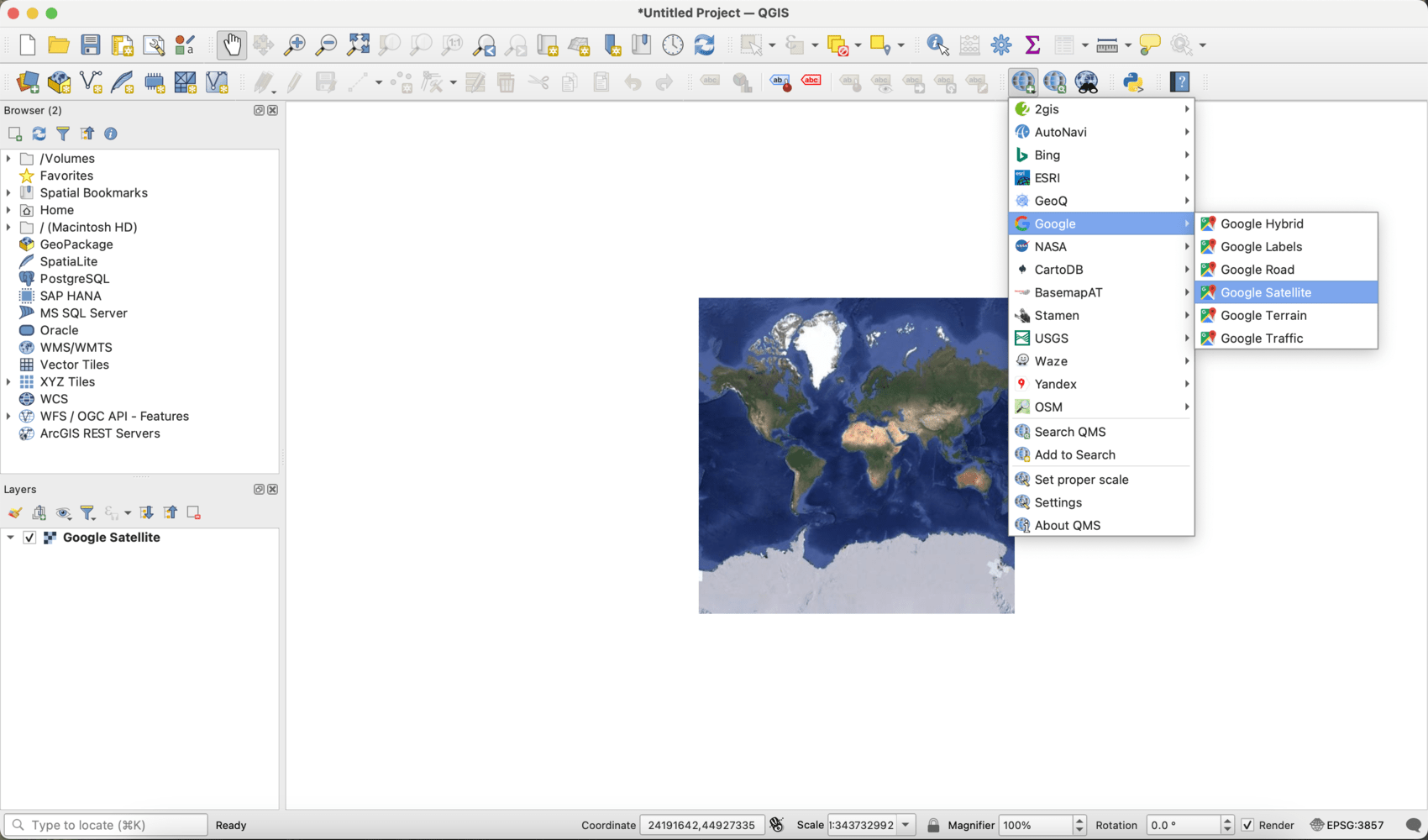Select ArcGIS REST Servers in Browser
This screenshot has height=840, width=1428.
coord(100,433)
